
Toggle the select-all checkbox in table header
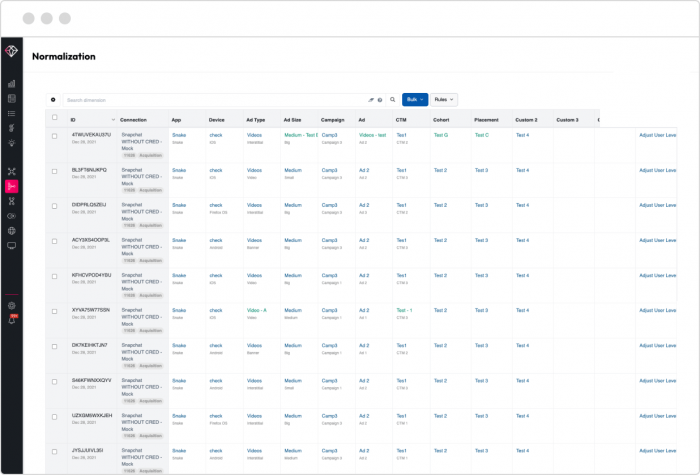coord(54,117)
